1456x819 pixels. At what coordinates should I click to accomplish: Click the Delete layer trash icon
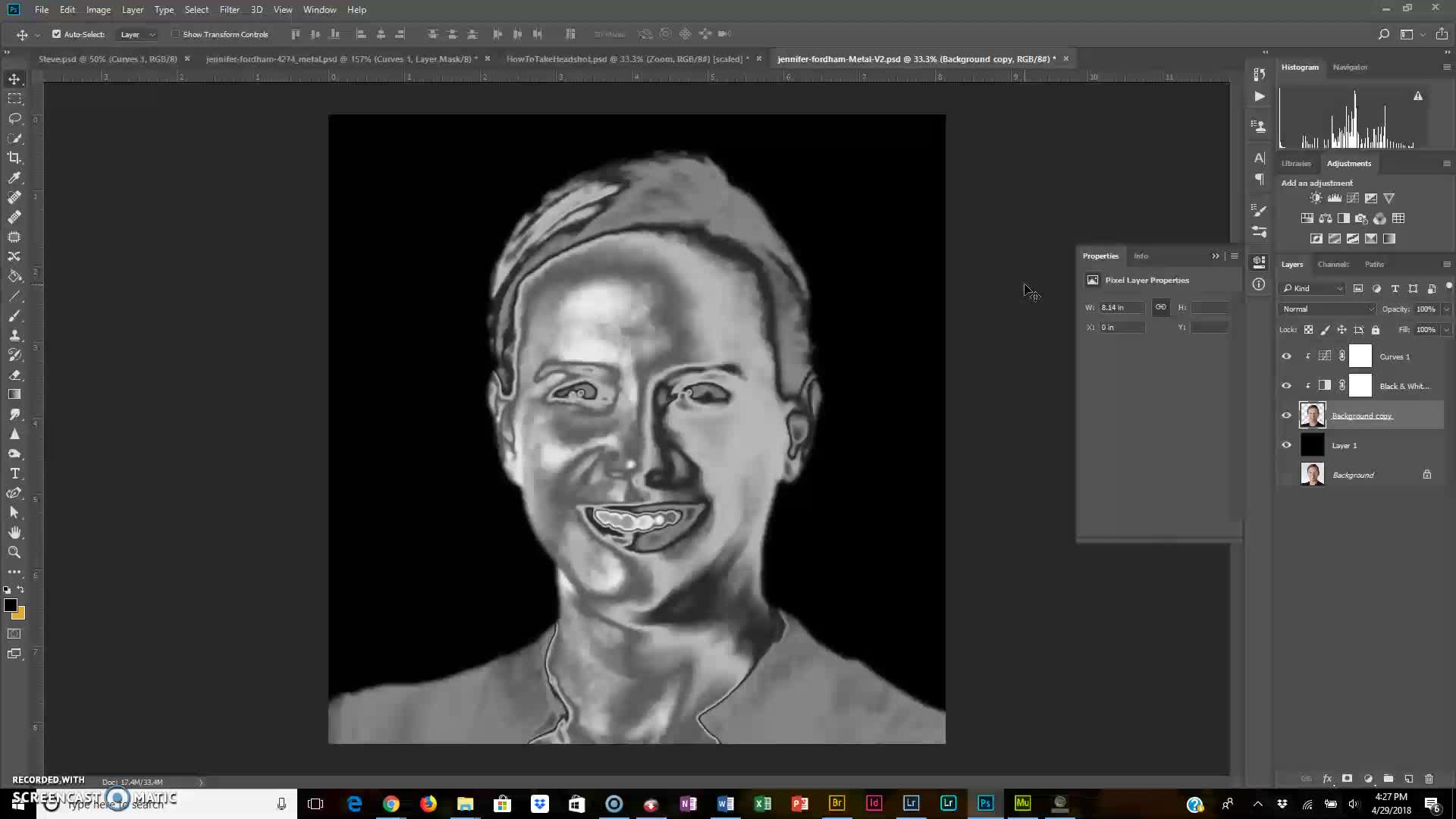pyautogui.click(x=1429, y=779)
